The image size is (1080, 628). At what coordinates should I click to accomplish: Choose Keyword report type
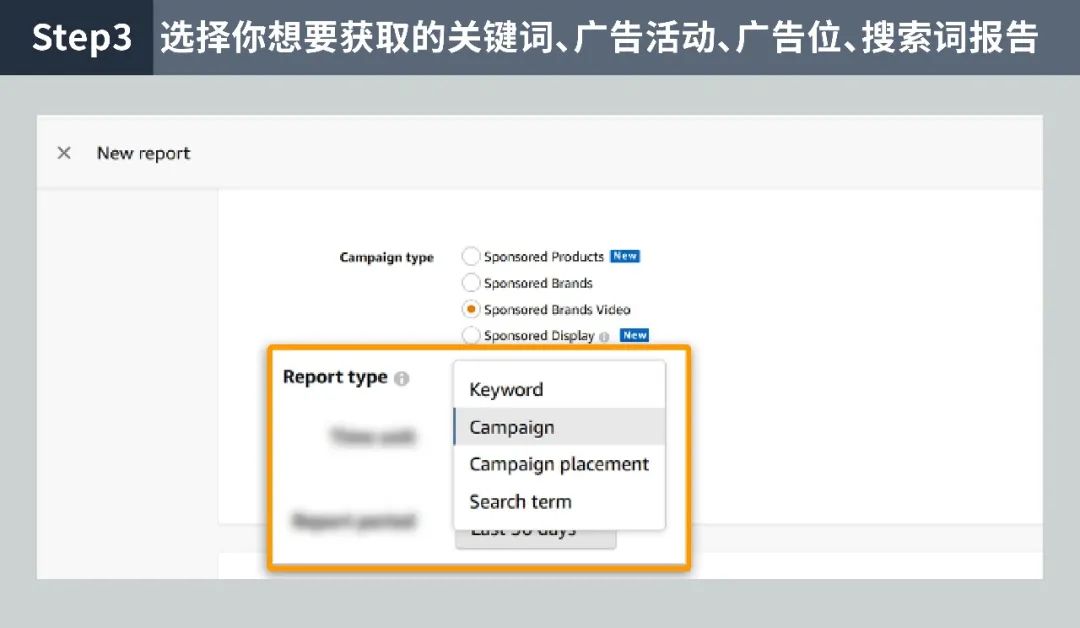point(559,389)
